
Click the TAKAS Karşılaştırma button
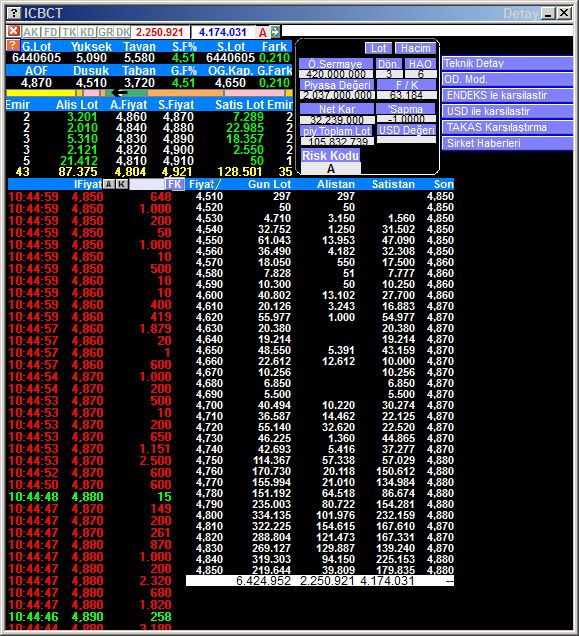click(507, 127)
